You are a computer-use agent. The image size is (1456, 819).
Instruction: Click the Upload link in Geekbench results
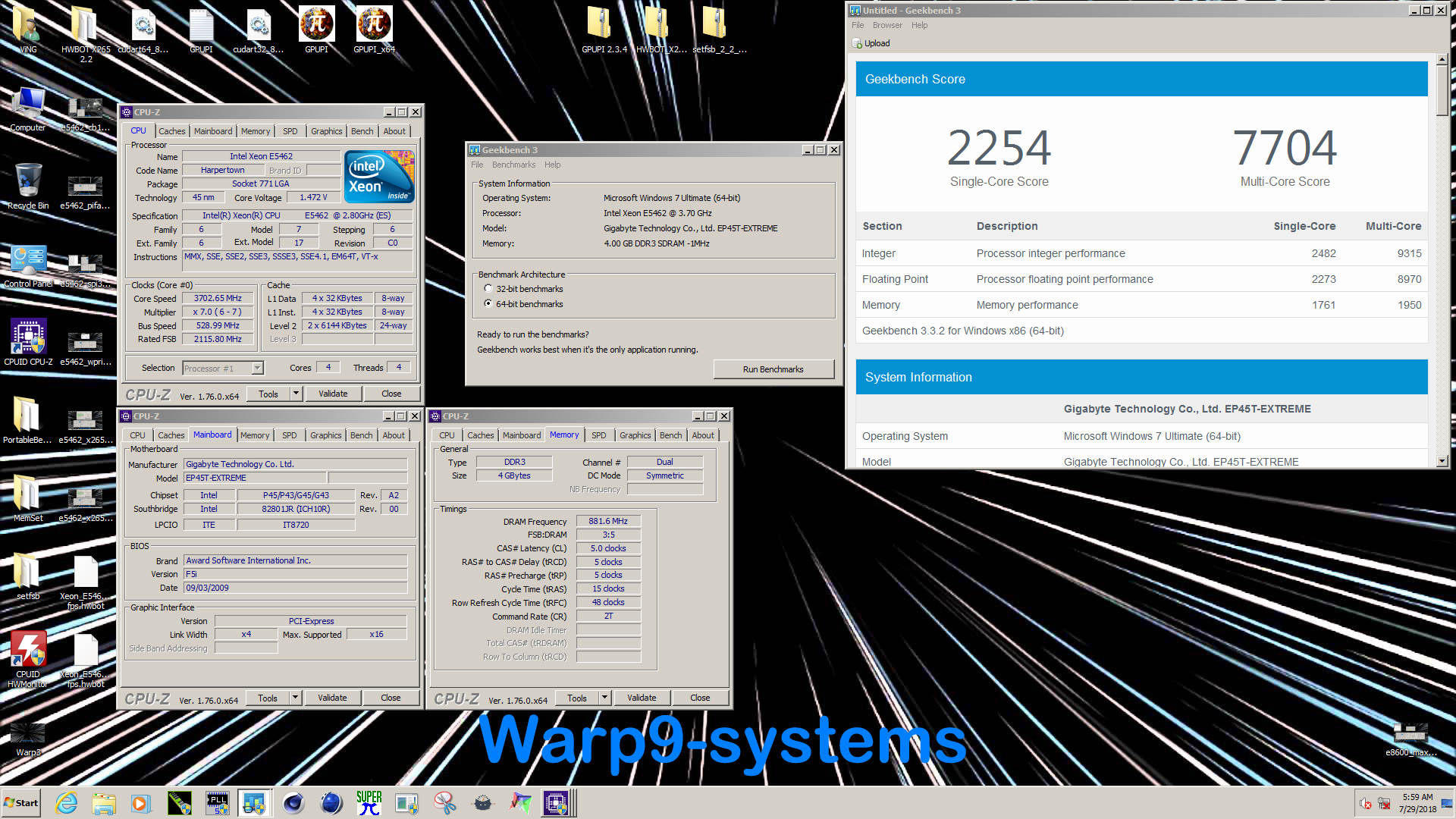click(x=877, y=43)
